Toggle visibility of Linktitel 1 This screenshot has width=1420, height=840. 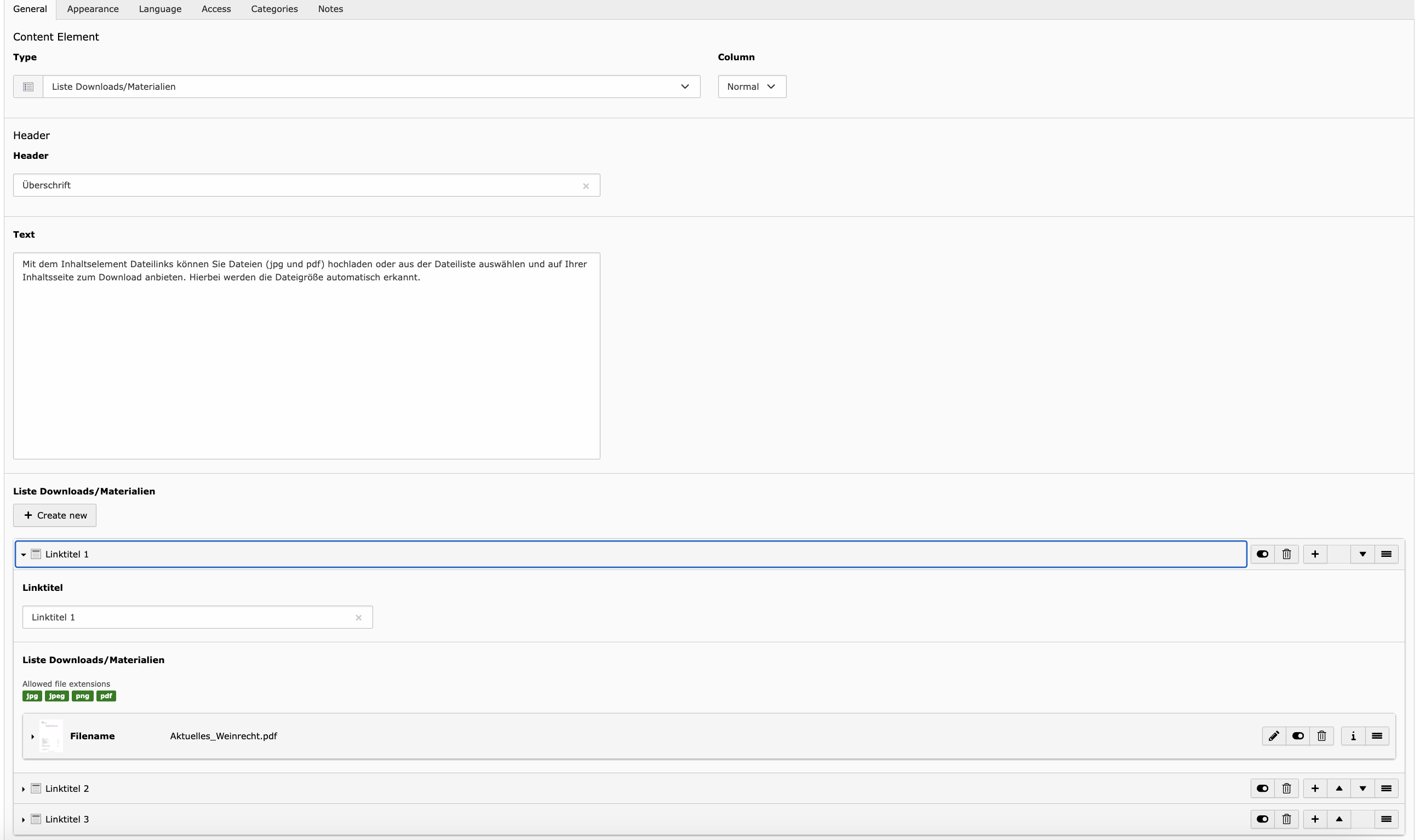1262,554
